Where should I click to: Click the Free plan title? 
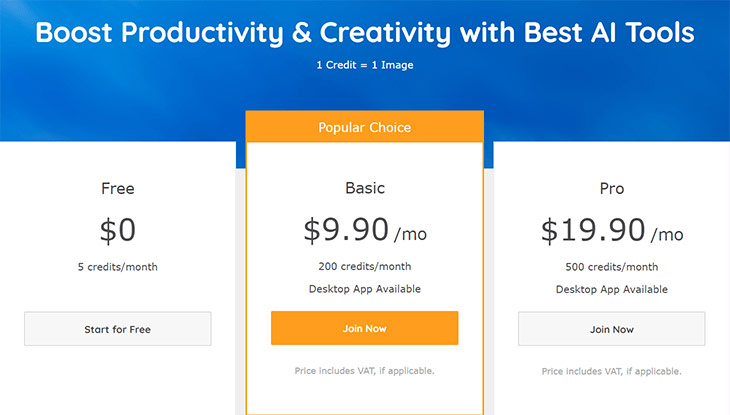click(x=118, y=188)
